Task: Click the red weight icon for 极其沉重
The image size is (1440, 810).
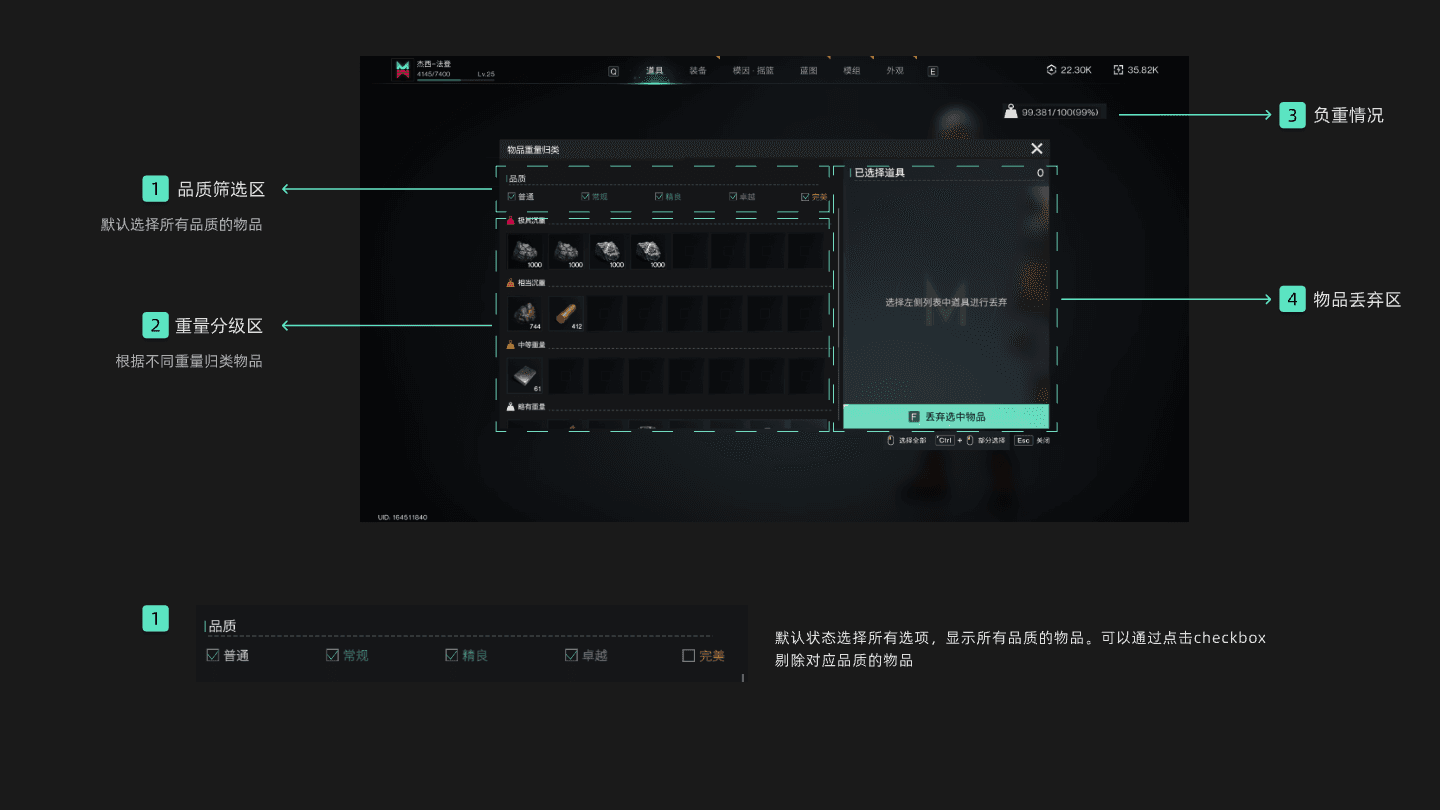Action: pyautogui.click(x=511, y=220)
